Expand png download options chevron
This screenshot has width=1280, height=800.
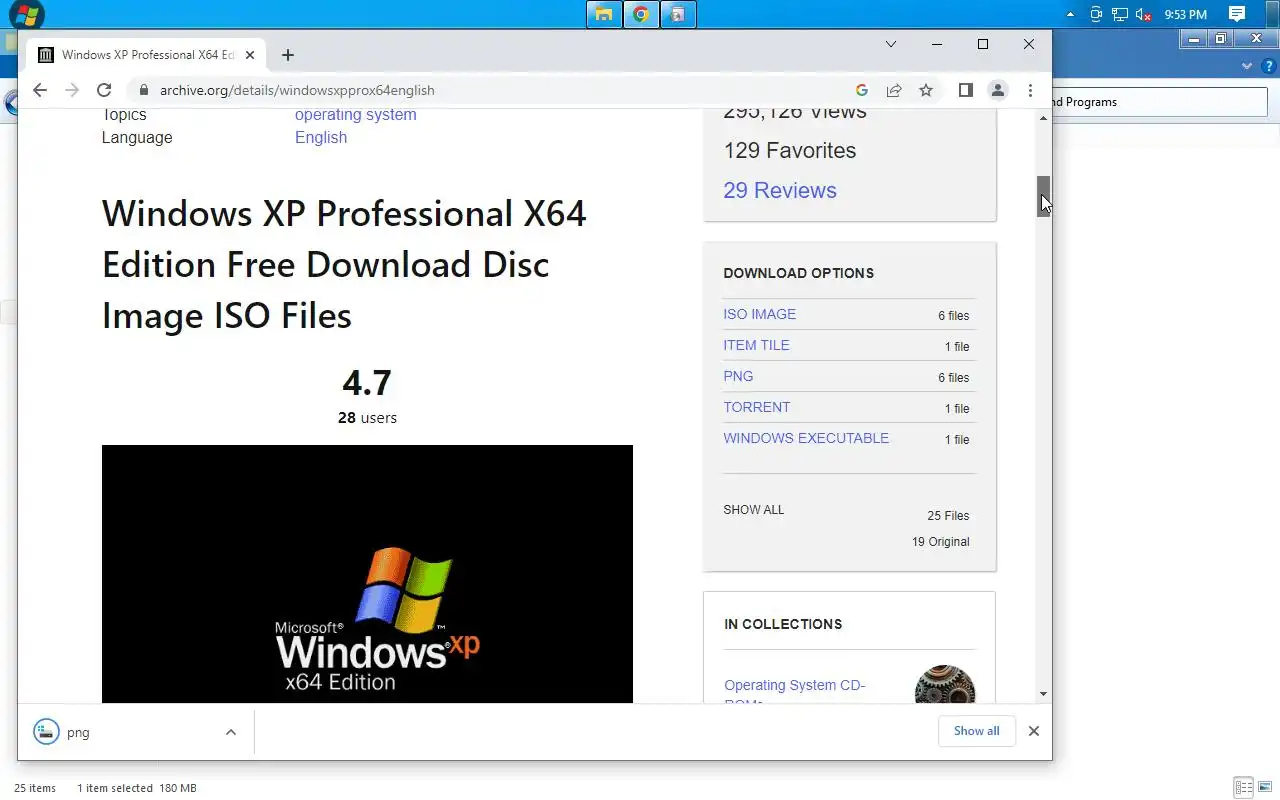pyautogui.click(x=231, y=732)
